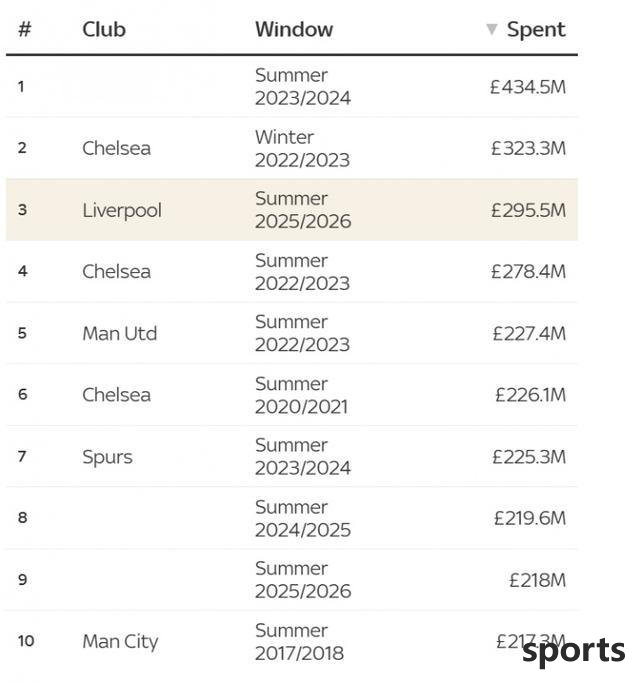Click Summer 2017/2018 window cell
Screen dimensions: 640x682
pyautogui.click(x=299, y=642)
